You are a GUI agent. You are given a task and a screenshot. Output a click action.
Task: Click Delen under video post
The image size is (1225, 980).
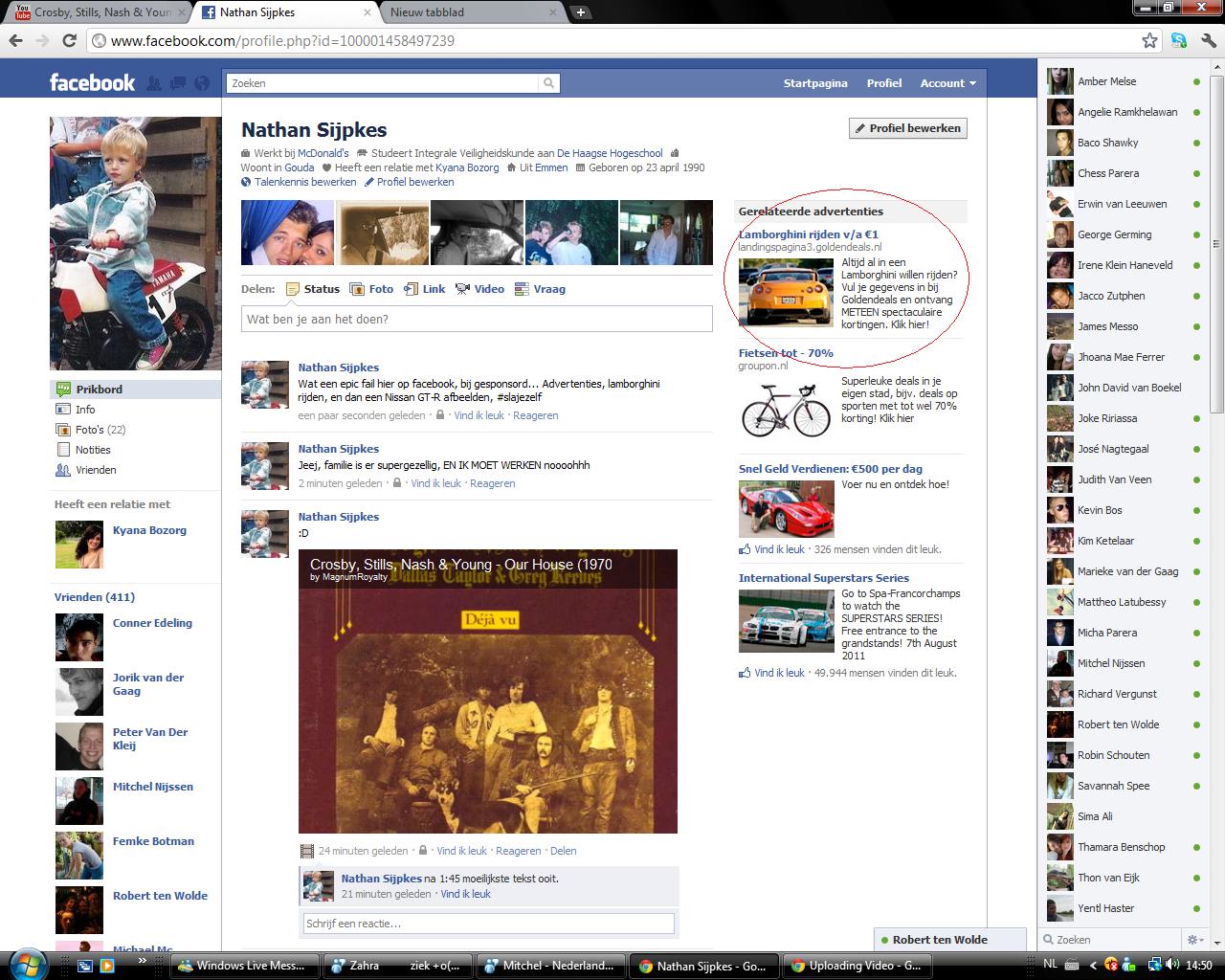563,851
